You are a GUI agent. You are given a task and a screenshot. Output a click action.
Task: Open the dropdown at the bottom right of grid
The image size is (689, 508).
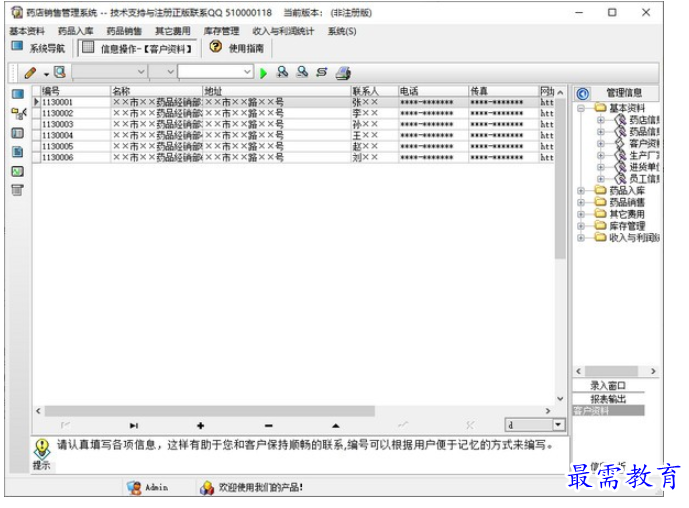pyautogui.click(x=558, y=425)
